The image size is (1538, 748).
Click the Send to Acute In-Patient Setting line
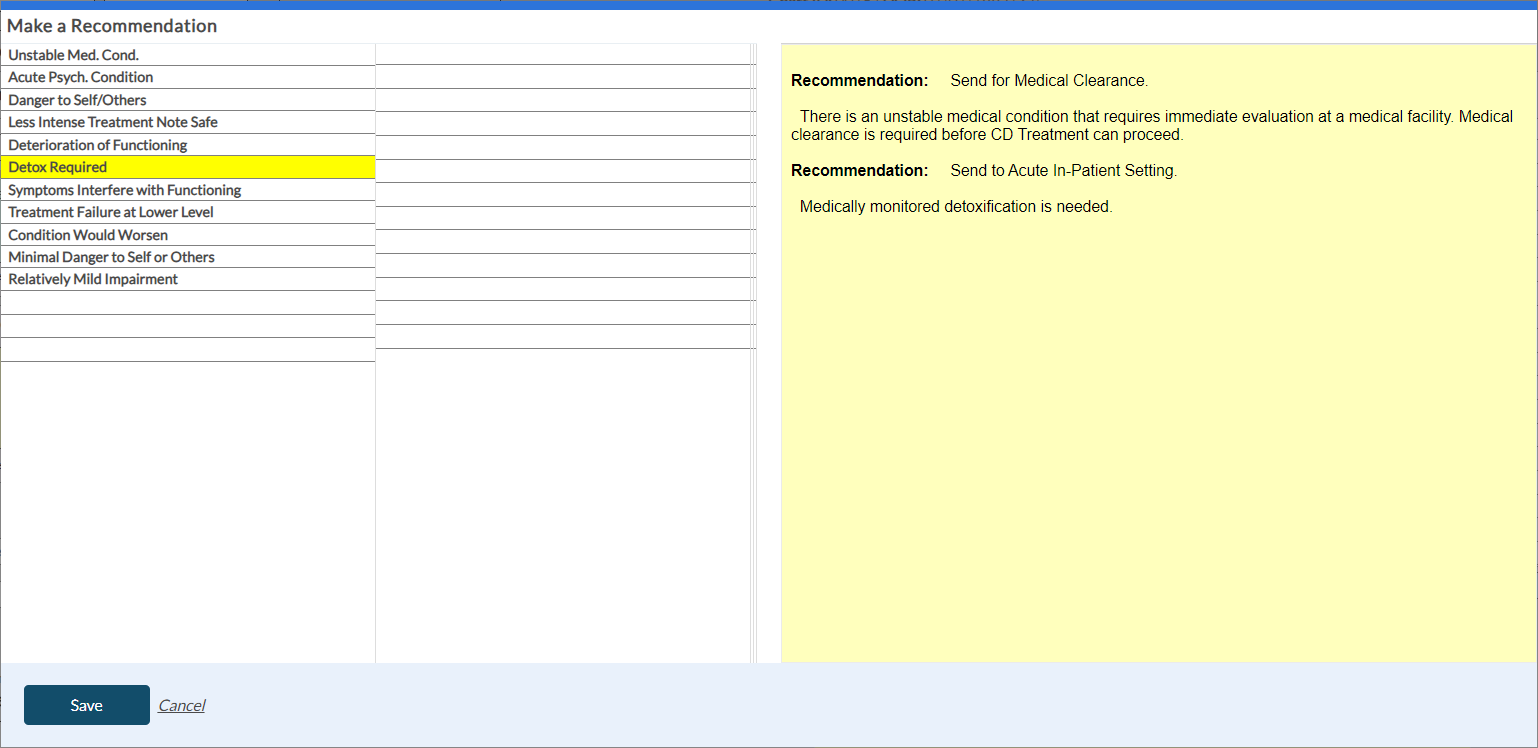1063,170
